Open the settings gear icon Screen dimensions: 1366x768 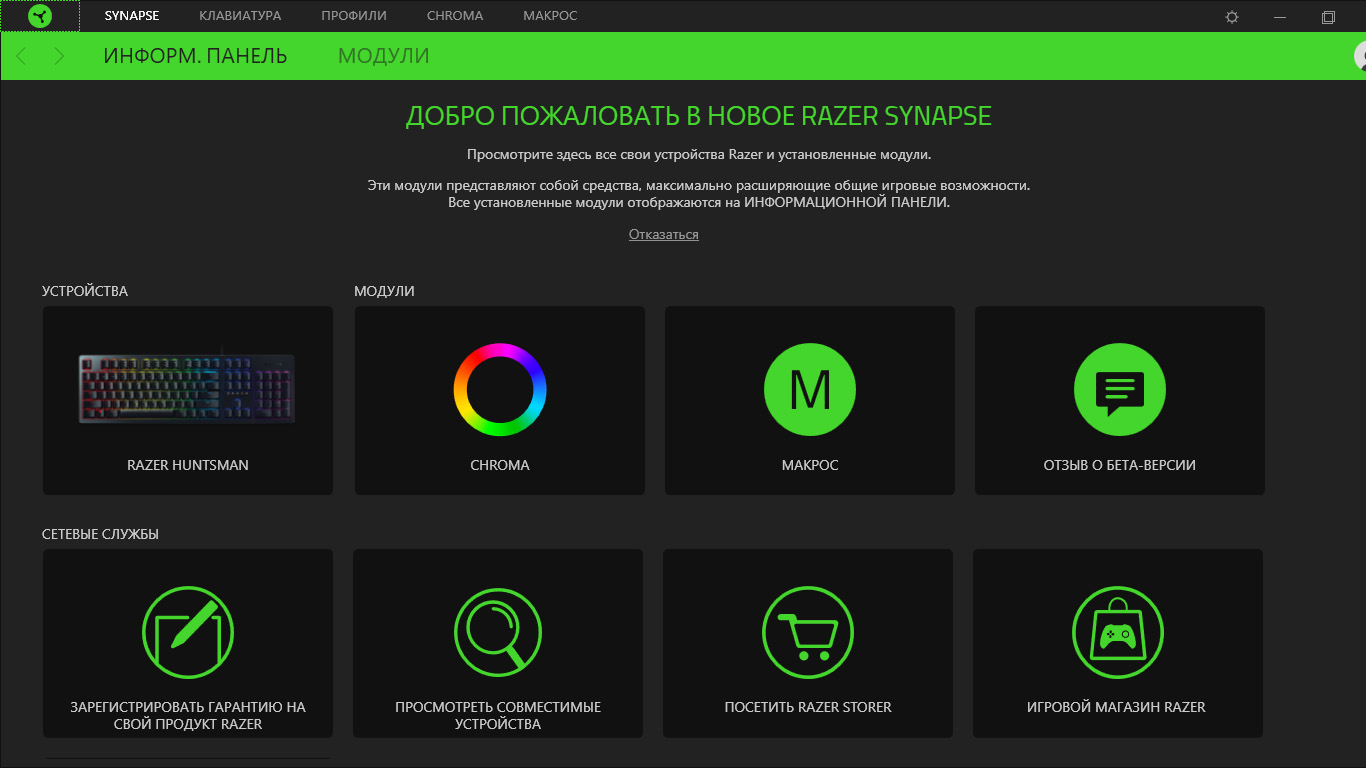point(1232,17)
